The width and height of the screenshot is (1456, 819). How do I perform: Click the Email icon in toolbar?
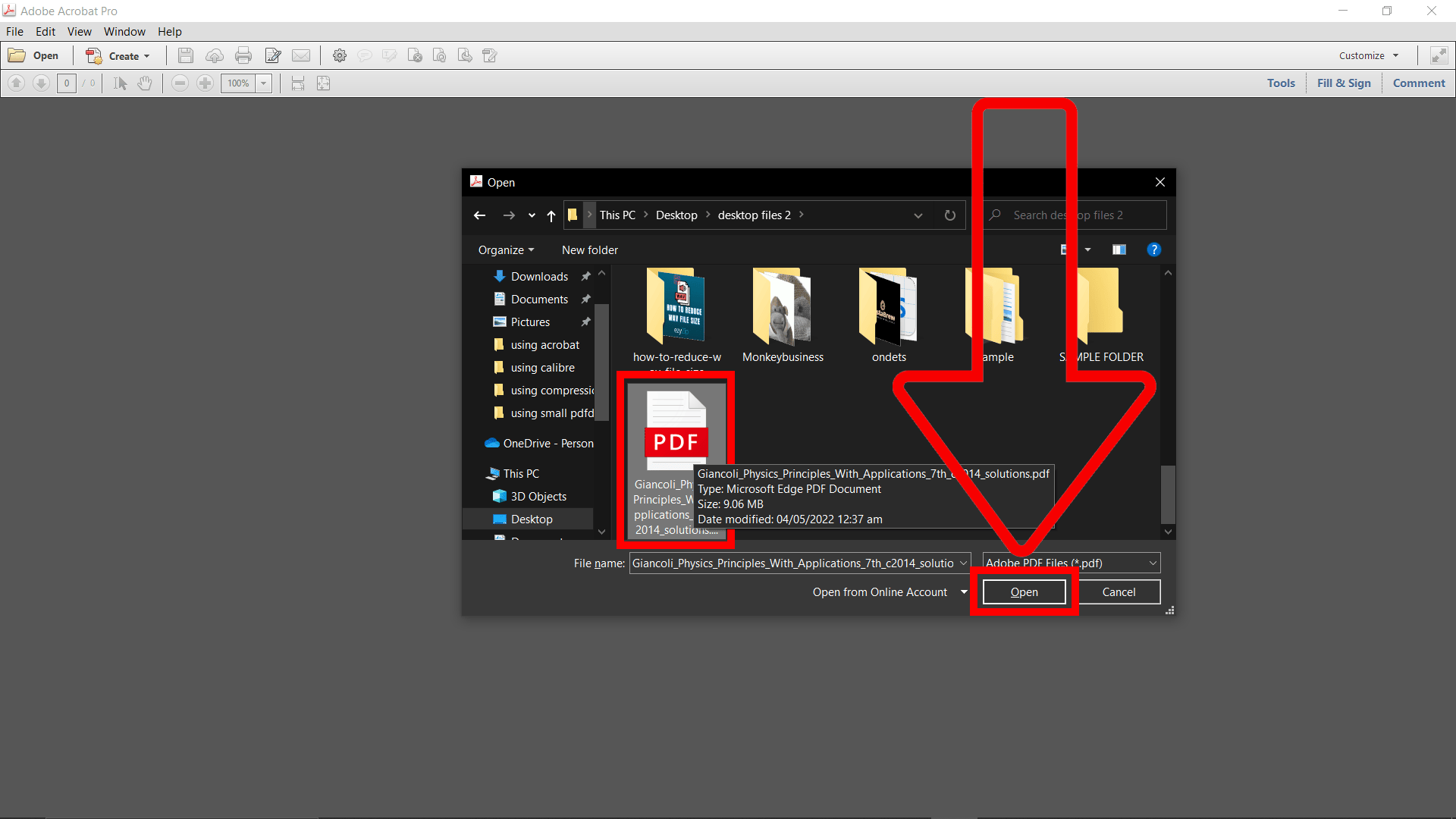pos(301,55)
